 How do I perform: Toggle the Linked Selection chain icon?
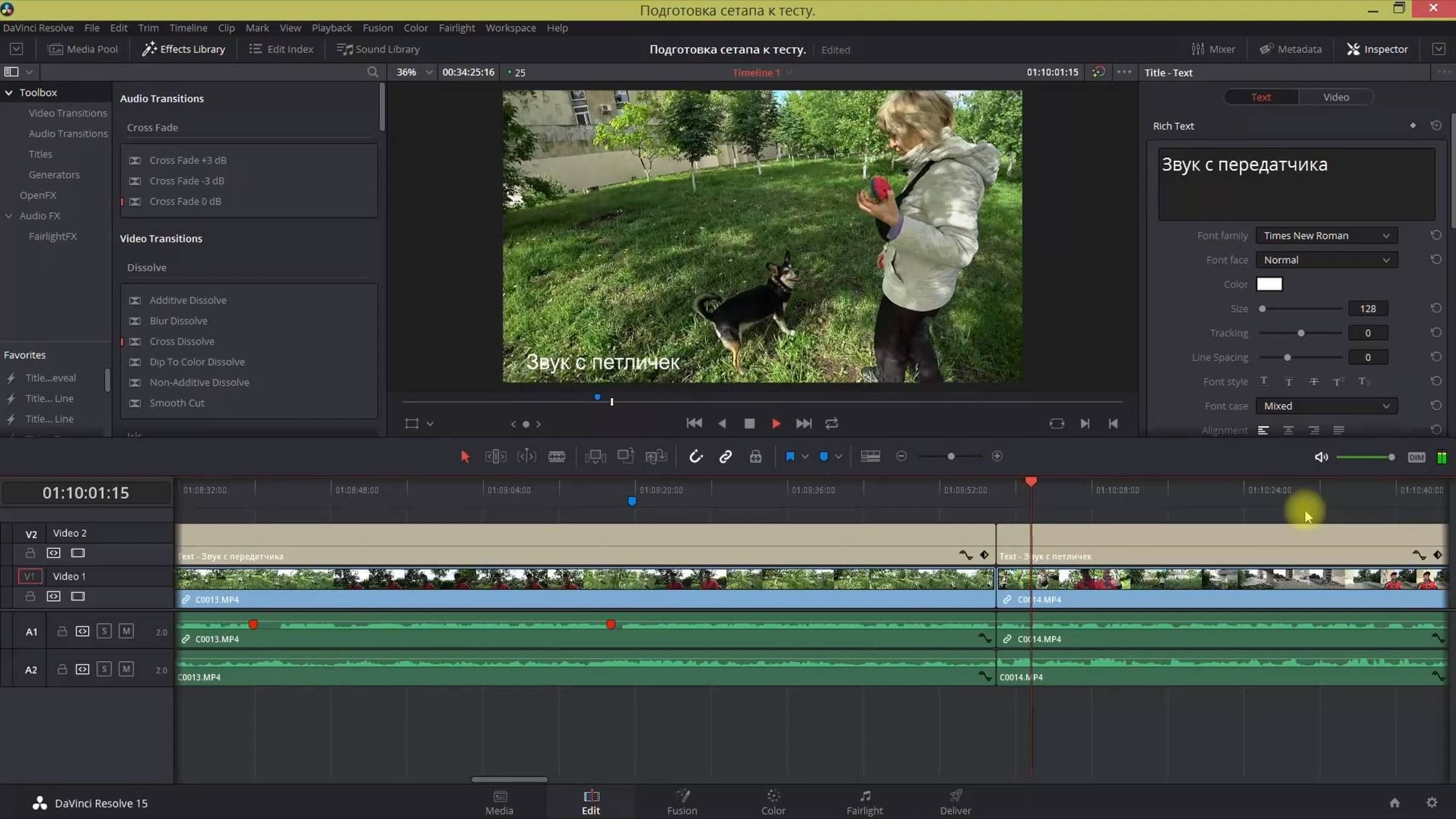click(725, 457)
